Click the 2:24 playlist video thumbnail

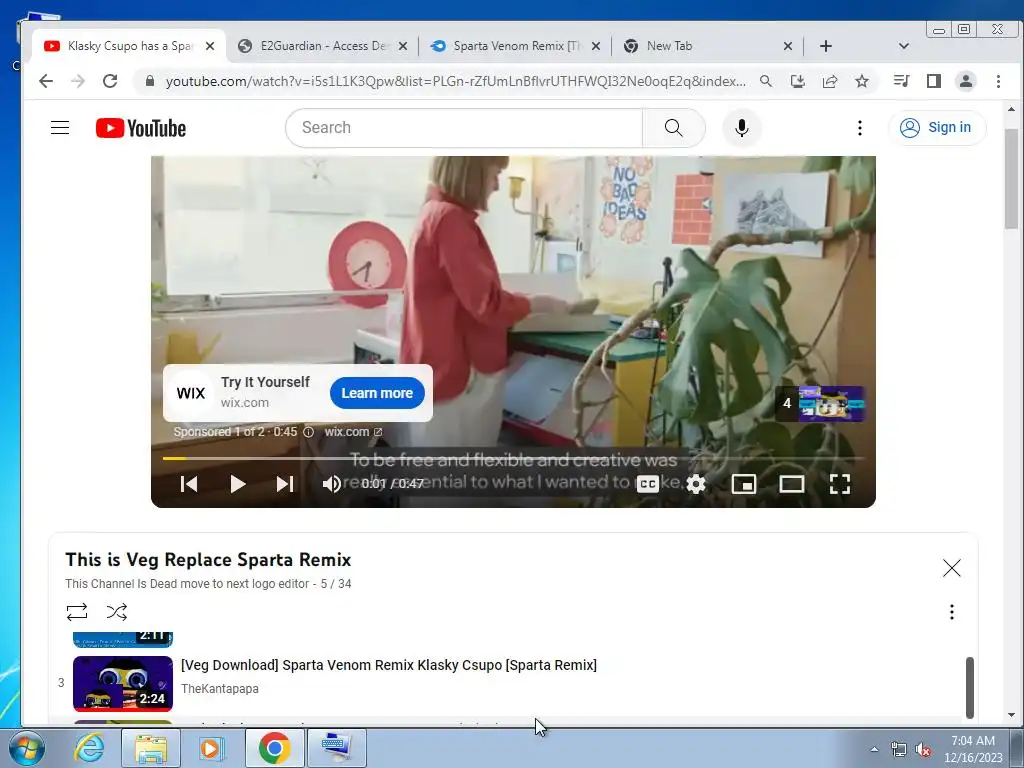click(x=123, y=684)
